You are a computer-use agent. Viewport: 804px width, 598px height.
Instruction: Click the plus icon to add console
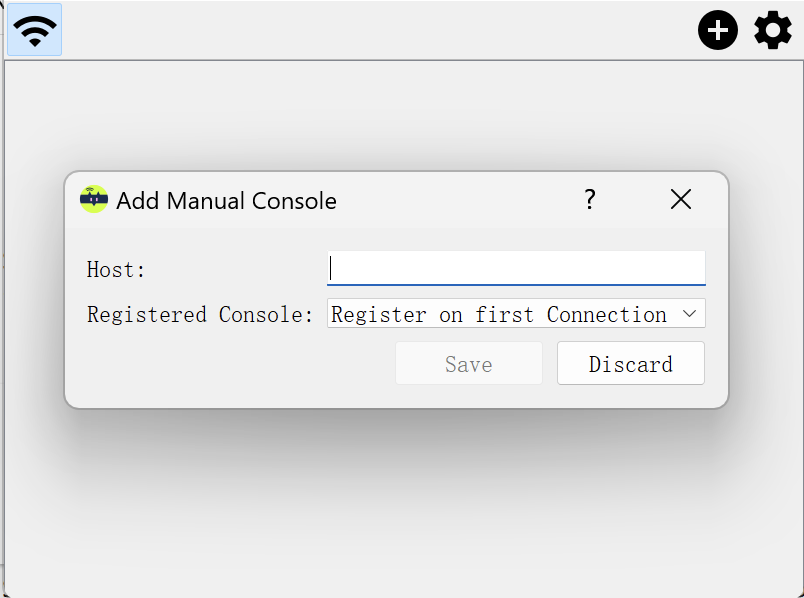(x=717, y=30)
